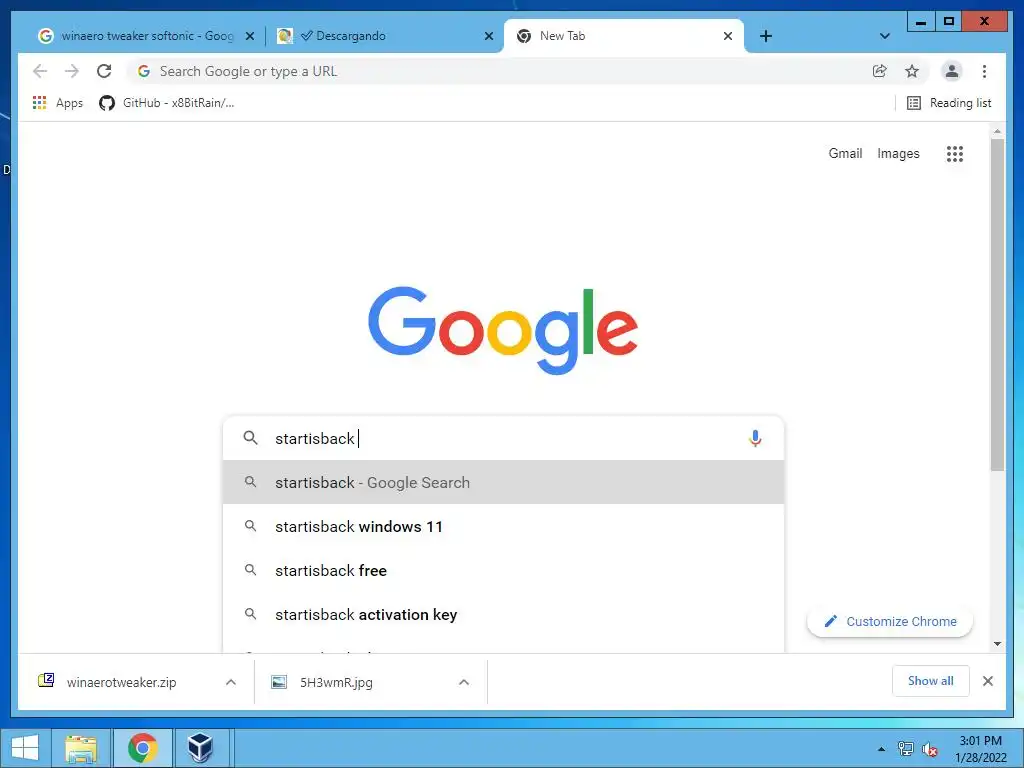Select 'startisback - Google Search' suggestion

[x=503, y=482]
